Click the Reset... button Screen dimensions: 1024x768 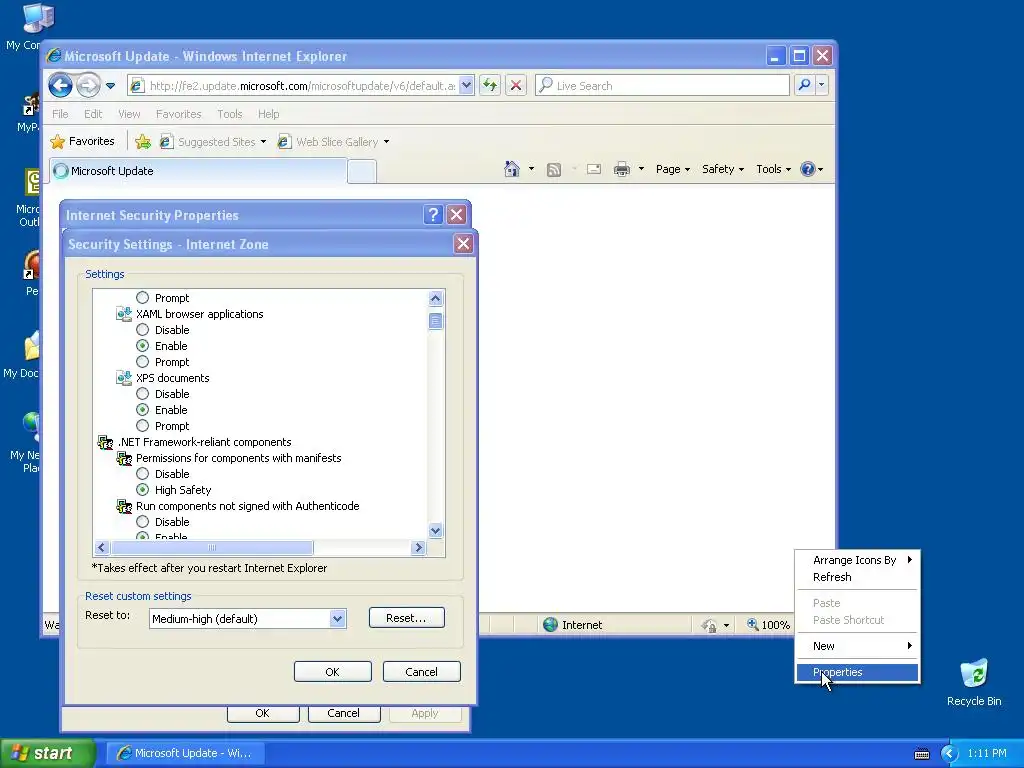pos(406,618)
